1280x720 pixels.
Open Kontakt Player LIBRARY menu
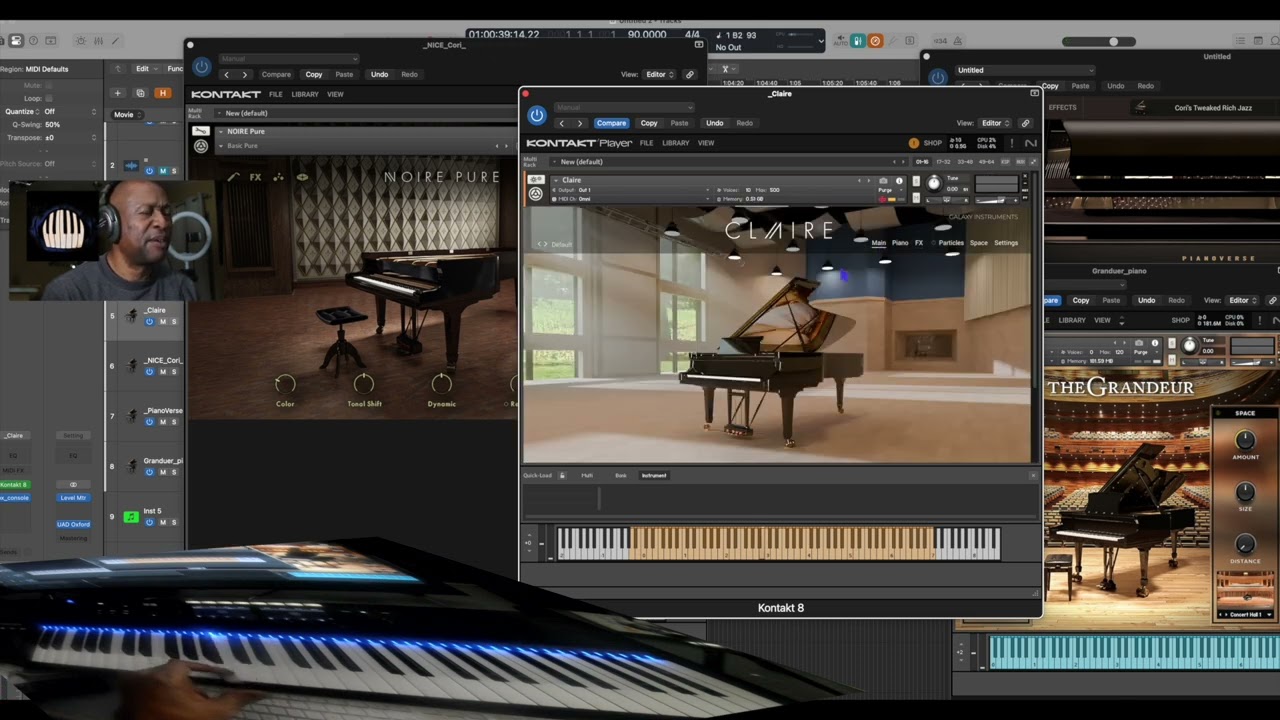[x=676, y=143]
